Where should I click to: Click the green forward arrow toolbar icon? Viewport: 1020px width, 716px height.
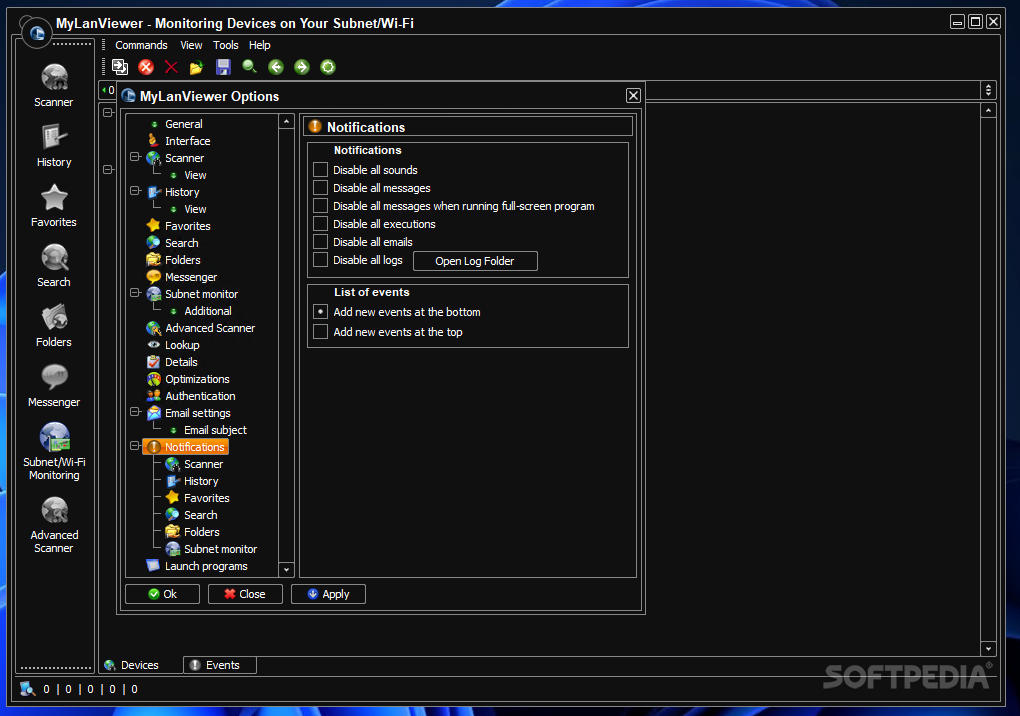pos(302,66)
